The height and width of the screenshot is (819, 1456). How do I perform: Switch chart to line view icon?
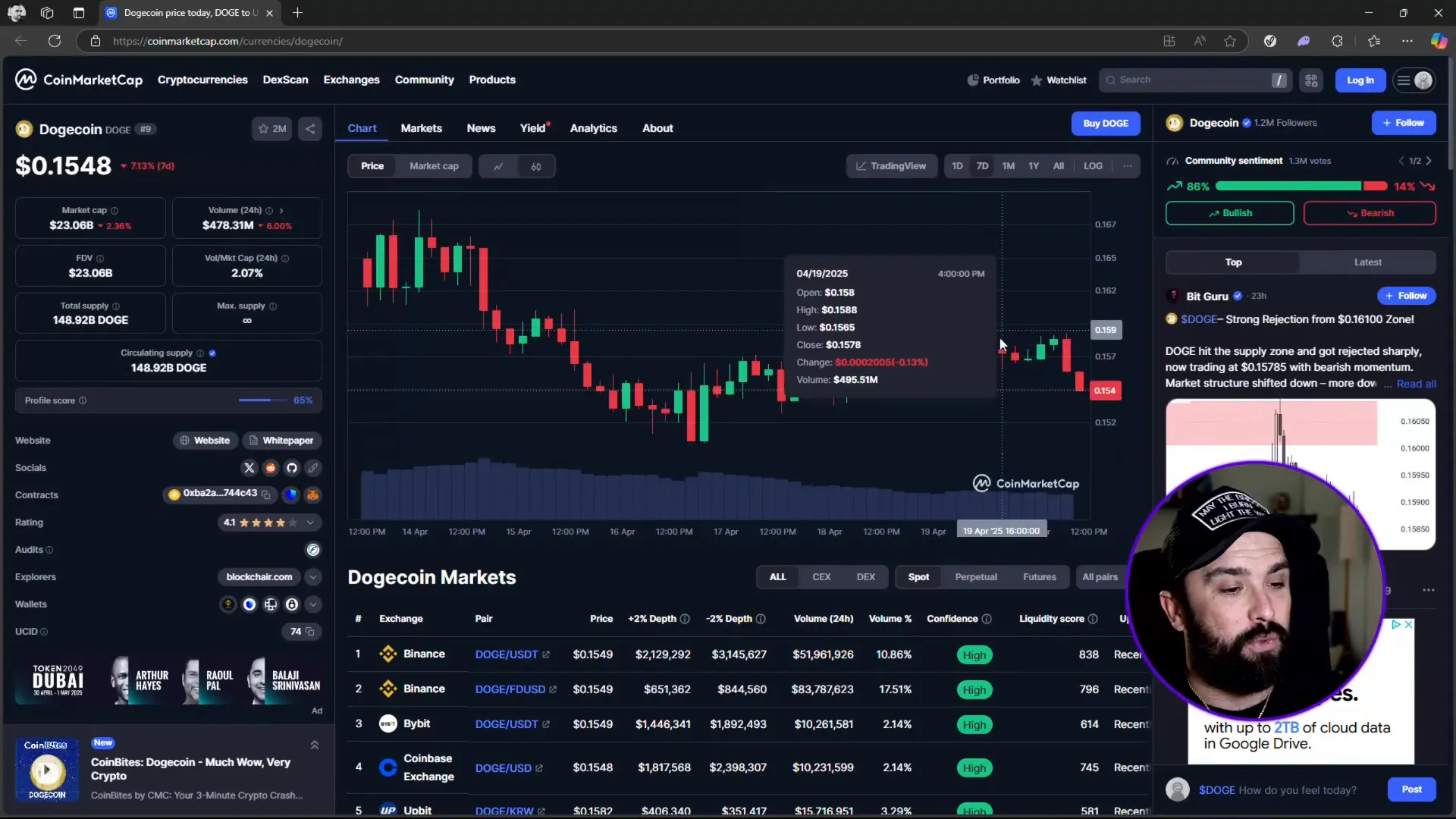[498, 166]
